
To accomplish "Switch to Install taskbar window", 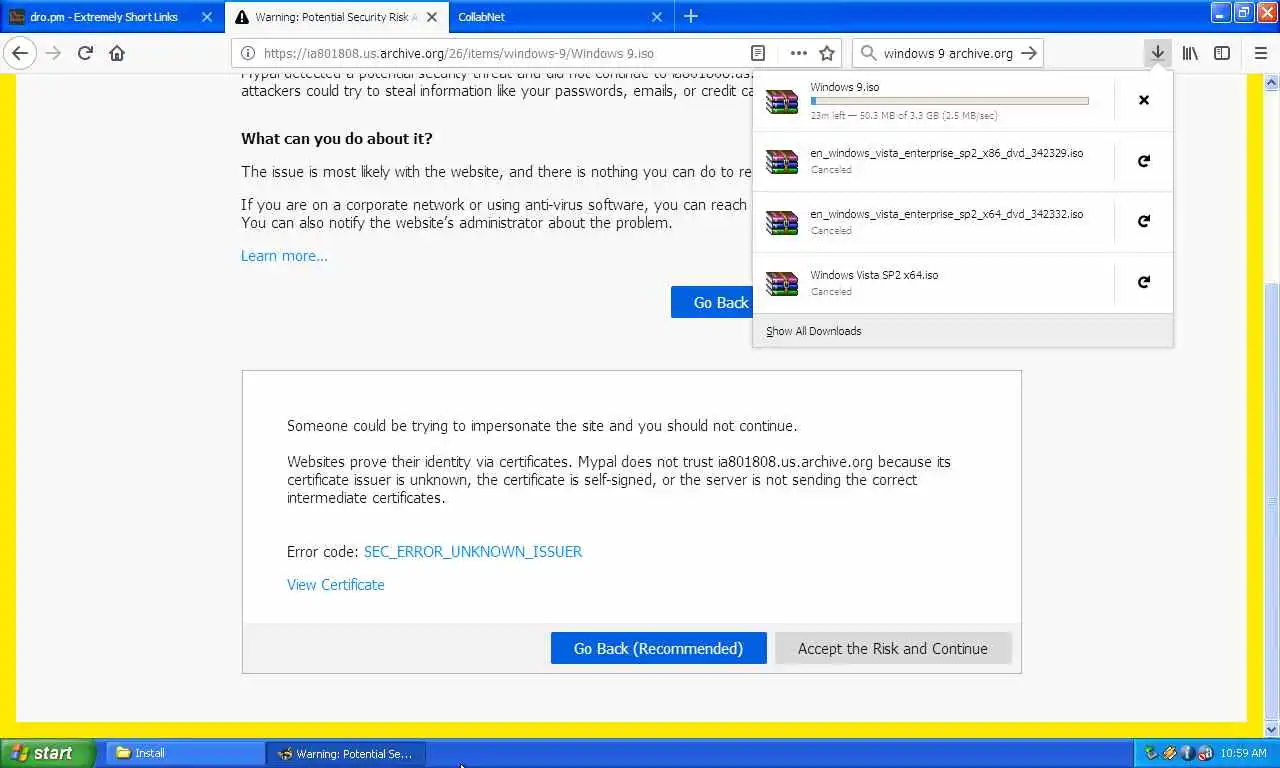I will 184,753.
